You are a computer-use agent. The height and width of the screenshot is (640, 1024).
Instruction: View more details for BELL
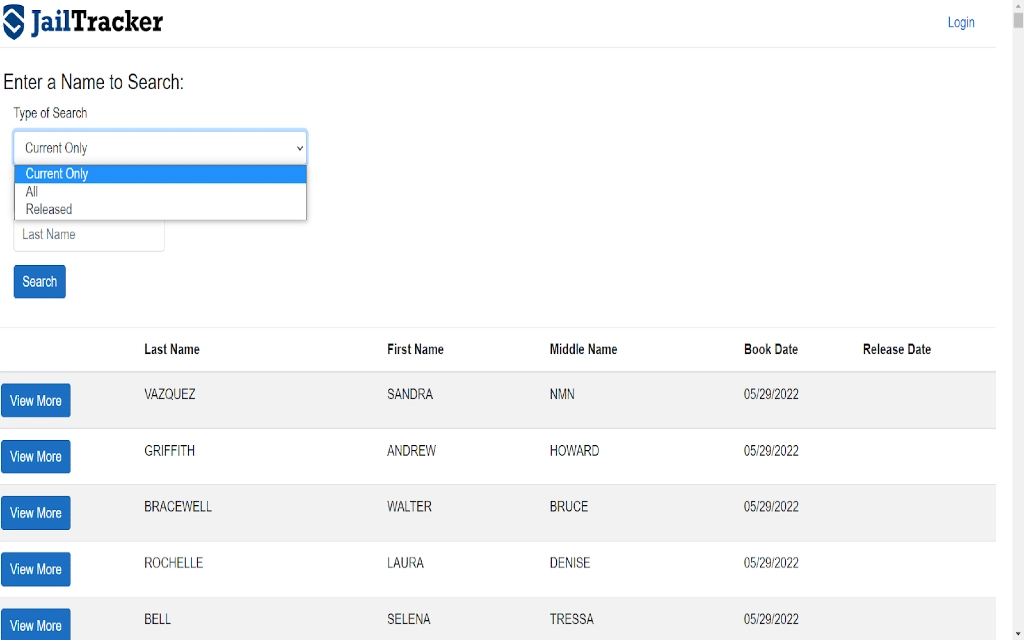click(x=36, y=624)
